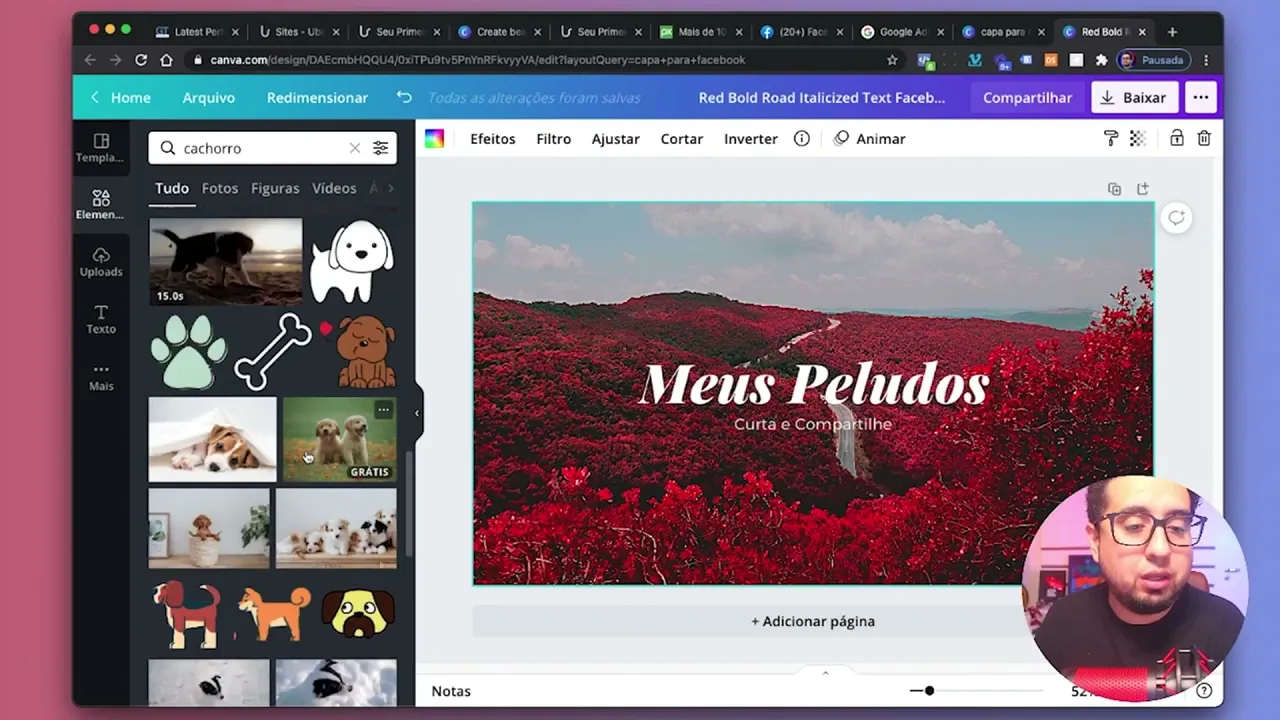Select the Meus Peludos title text
The height and width of the screenshot is (720, 1280).
point(813,385)
